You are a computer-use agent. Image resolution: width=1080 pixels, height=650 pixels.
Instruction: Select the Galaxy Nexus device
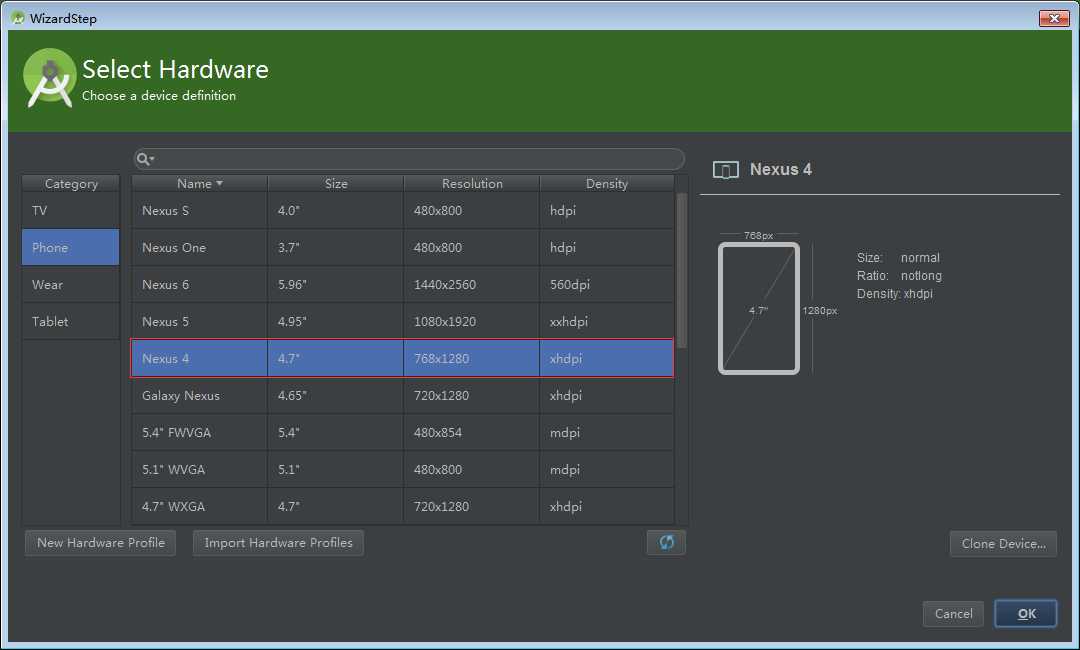click(x=402, y=395)
